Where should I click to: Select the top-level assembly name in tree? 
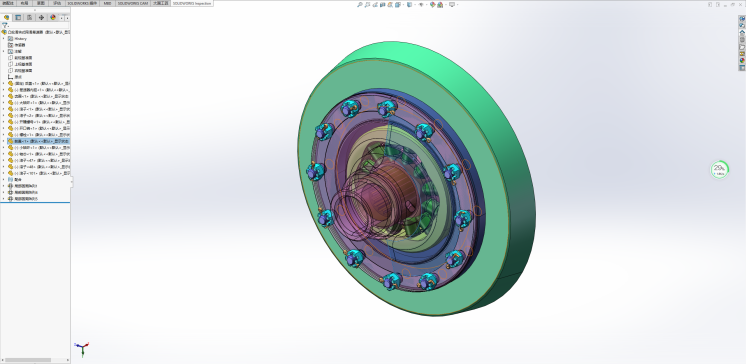click(x=36, y=32)
